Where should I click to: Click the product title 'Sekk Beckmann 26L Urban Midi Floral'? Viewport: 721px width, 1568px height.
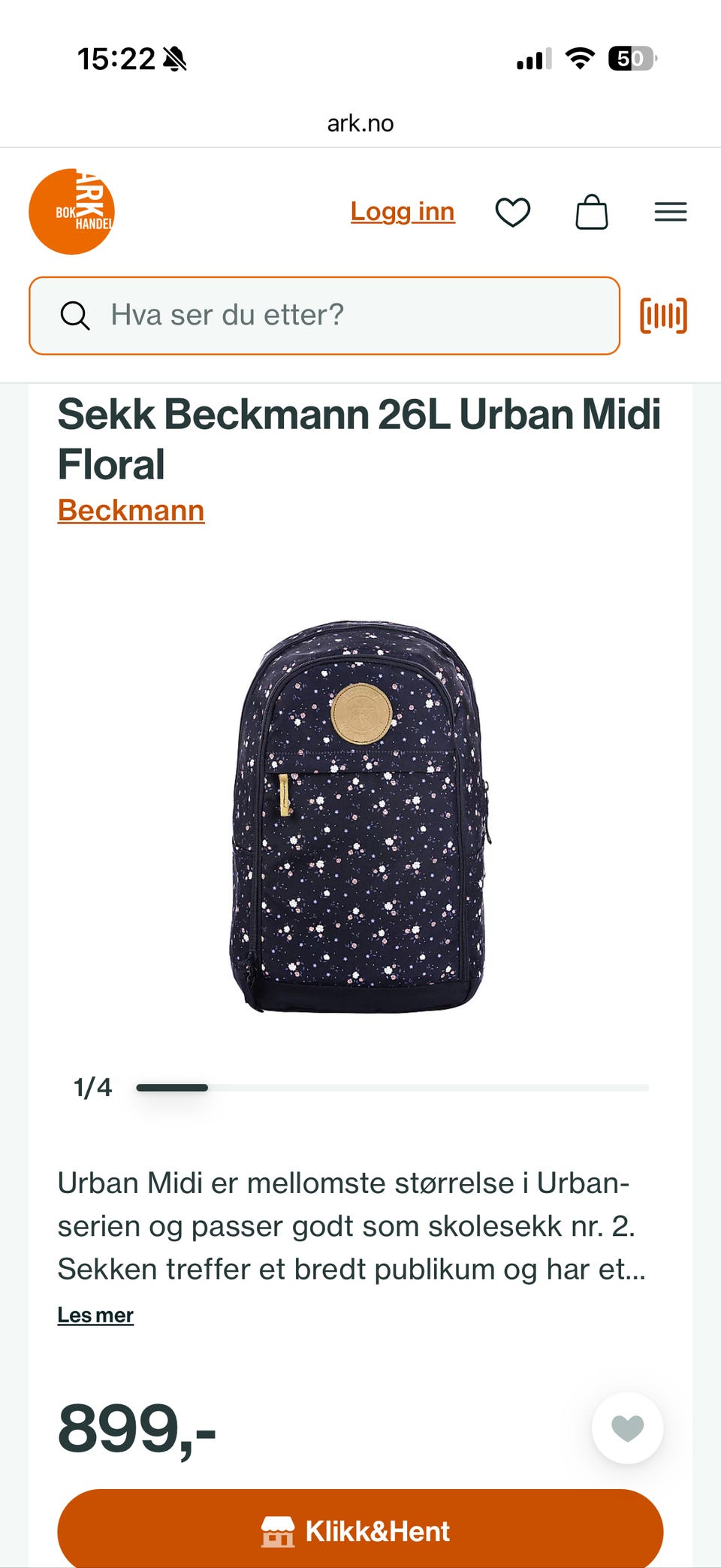point(359,439)
